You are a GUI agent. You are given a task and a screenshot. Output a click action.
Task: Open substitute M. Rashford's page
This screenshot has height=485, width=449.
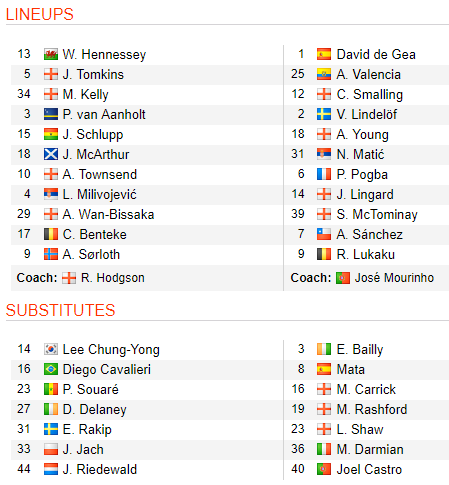pos(372,409)
